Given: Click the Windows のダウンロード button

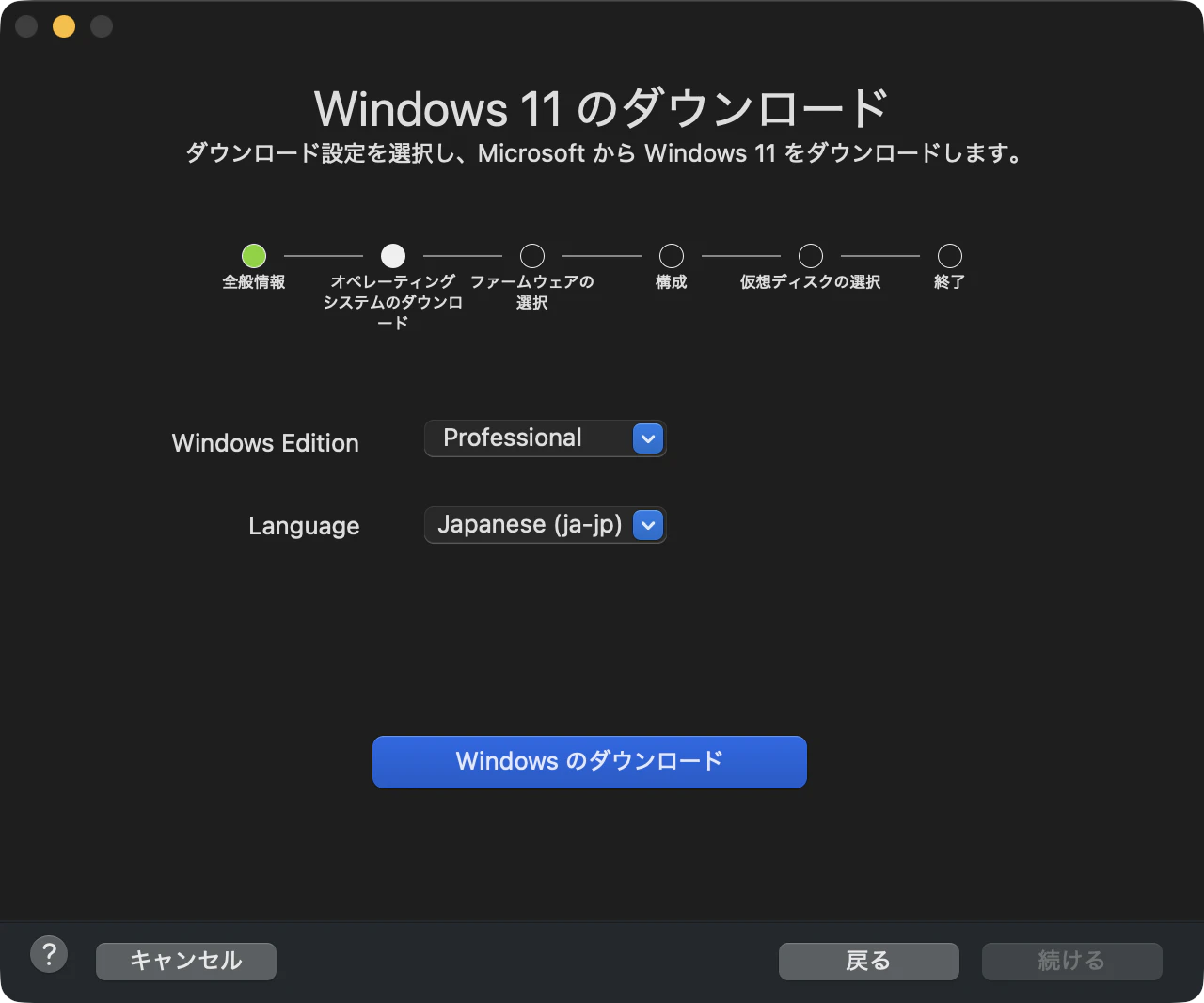Looking at the screenshot, I should click(590, 762).
